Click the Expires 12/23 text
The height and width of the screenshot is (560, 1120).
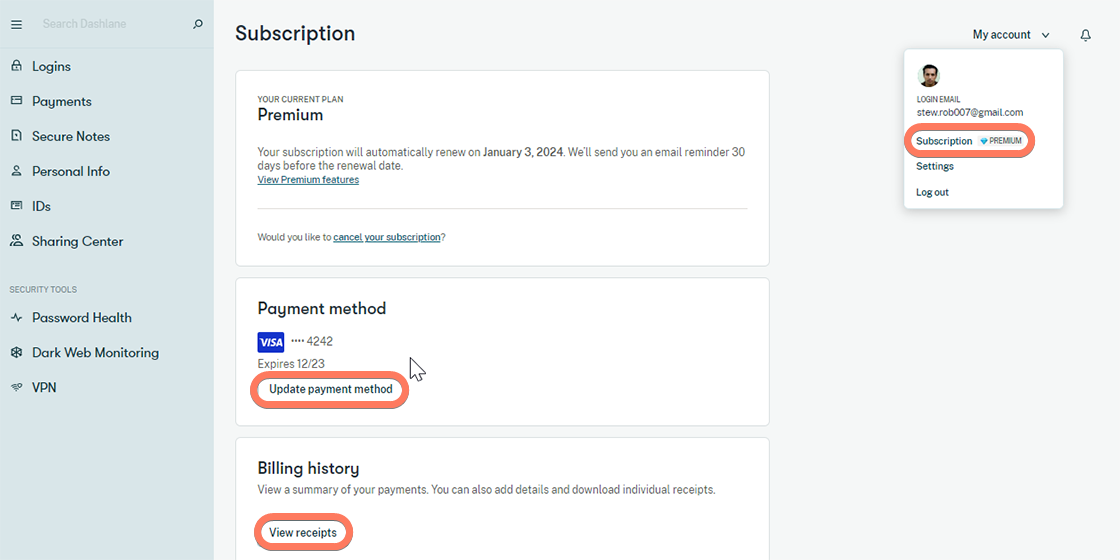click(291, 364)
